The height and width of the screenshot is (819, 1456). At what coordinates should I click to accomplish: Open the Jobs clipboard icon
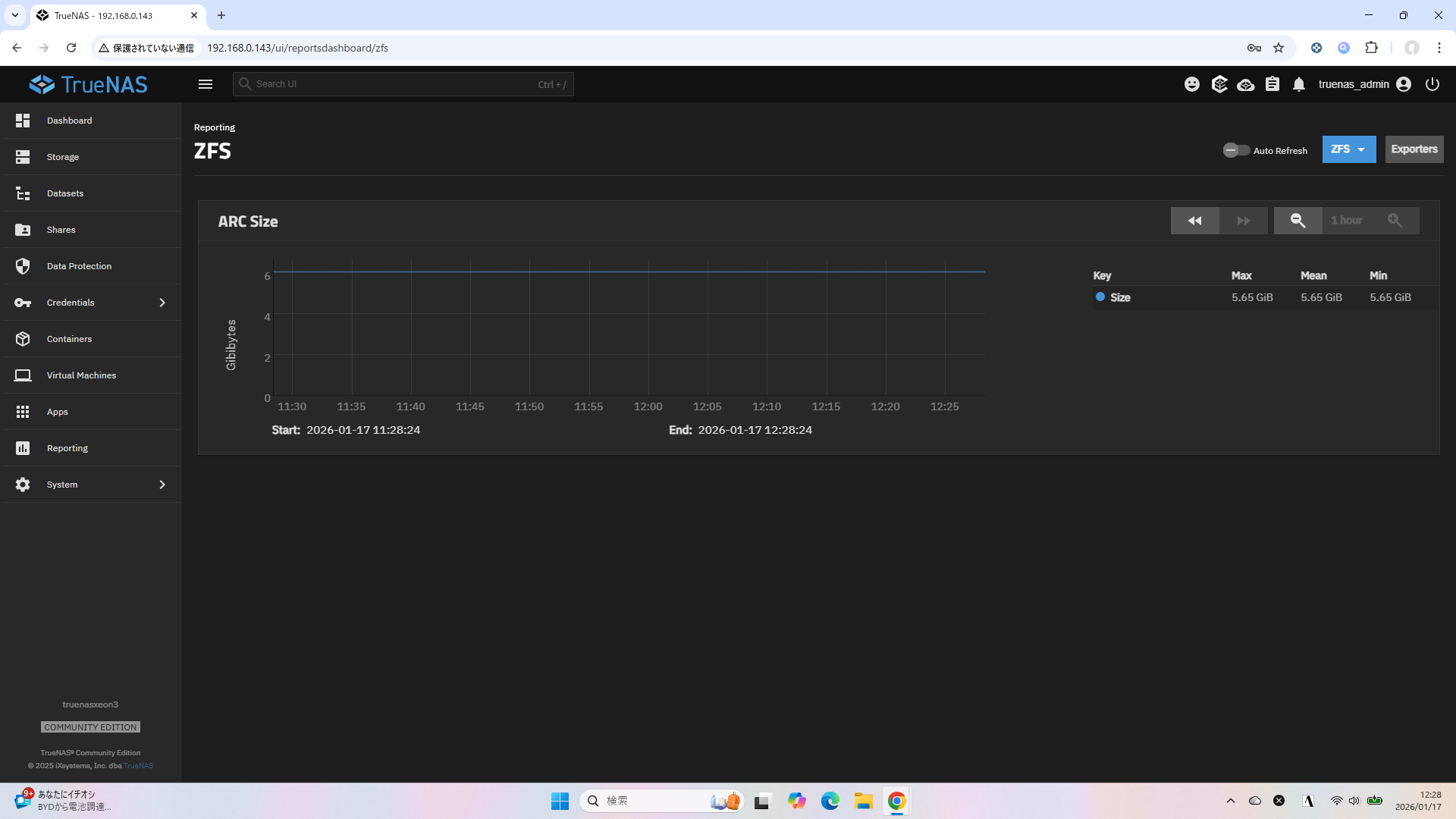[1272, 84]
